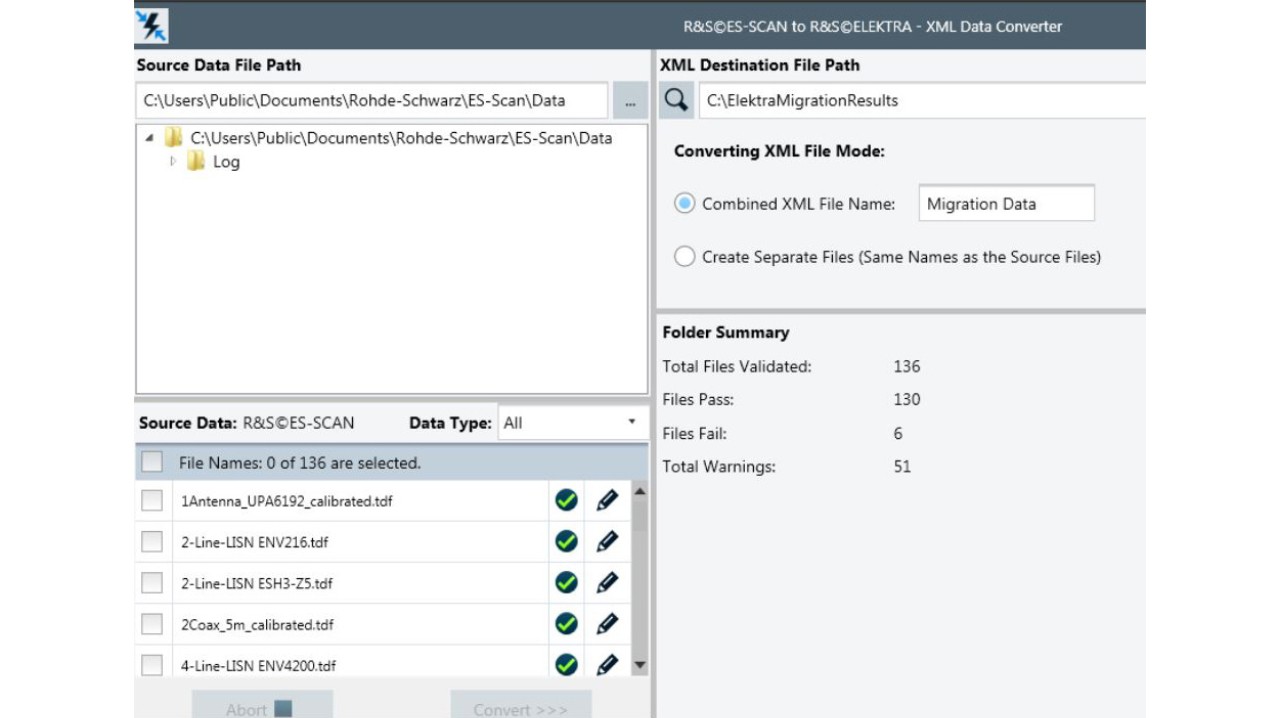
Task: Click the Total Warnings value 51
Action: click(902, 466)
